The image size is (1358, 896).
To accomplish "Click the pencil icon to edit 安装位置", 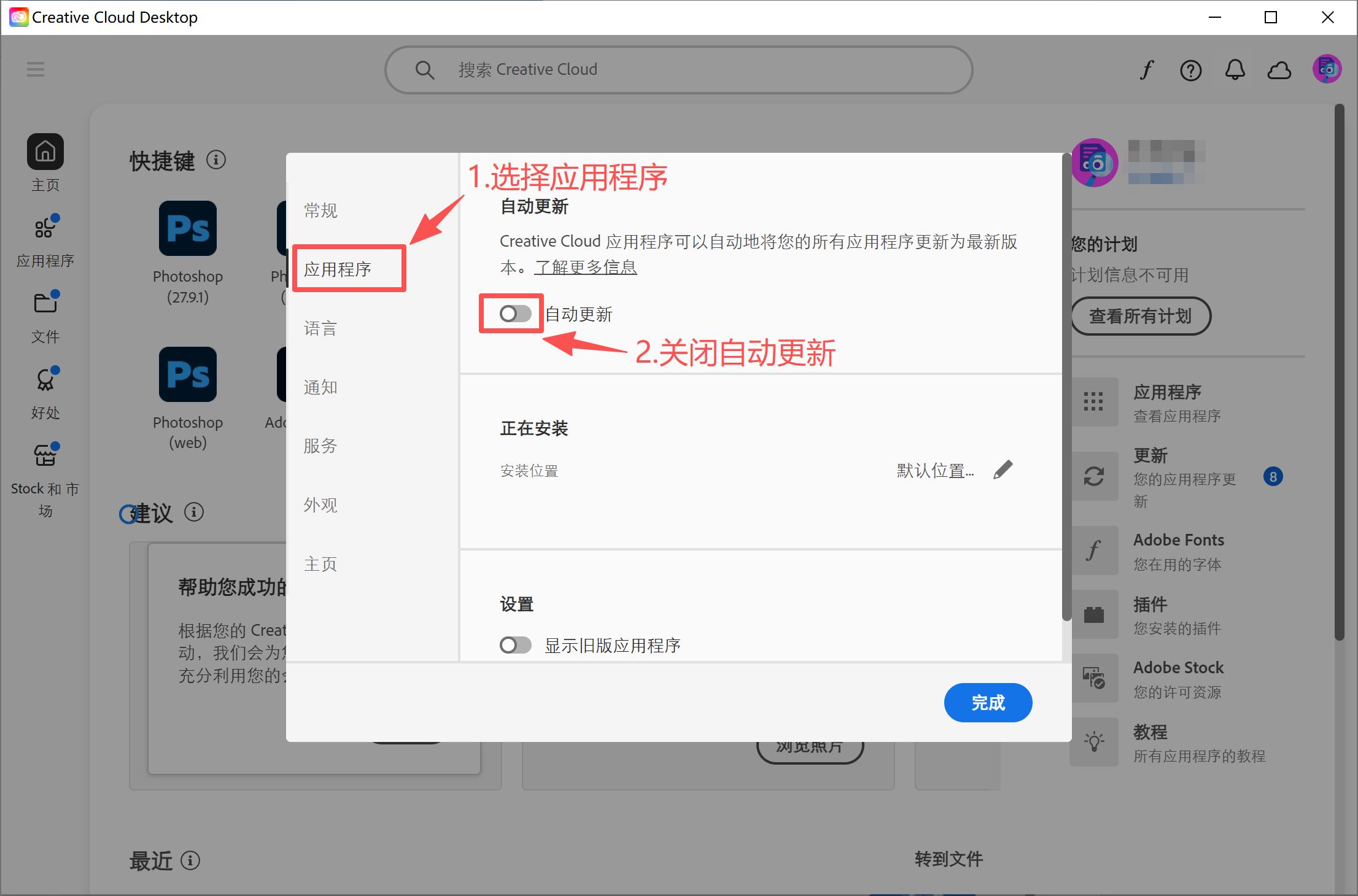I will point(1003,470).
